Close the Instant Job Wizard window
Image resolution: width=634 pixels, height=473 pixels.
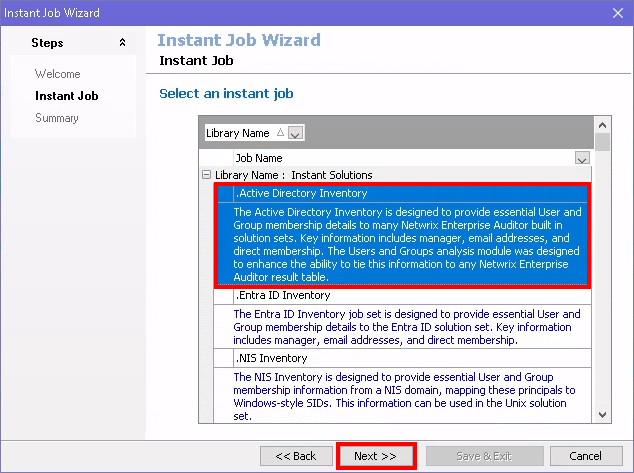[x=617, y=13]
